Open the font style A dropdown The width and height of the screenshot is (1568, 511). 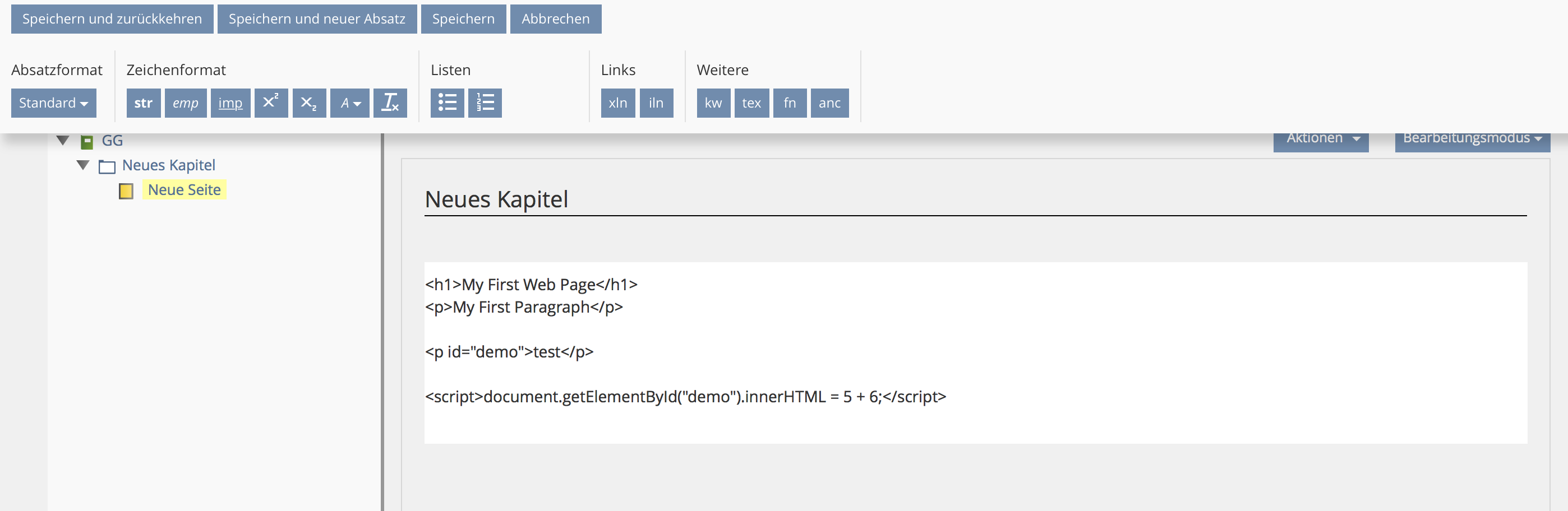pos(349,103)
